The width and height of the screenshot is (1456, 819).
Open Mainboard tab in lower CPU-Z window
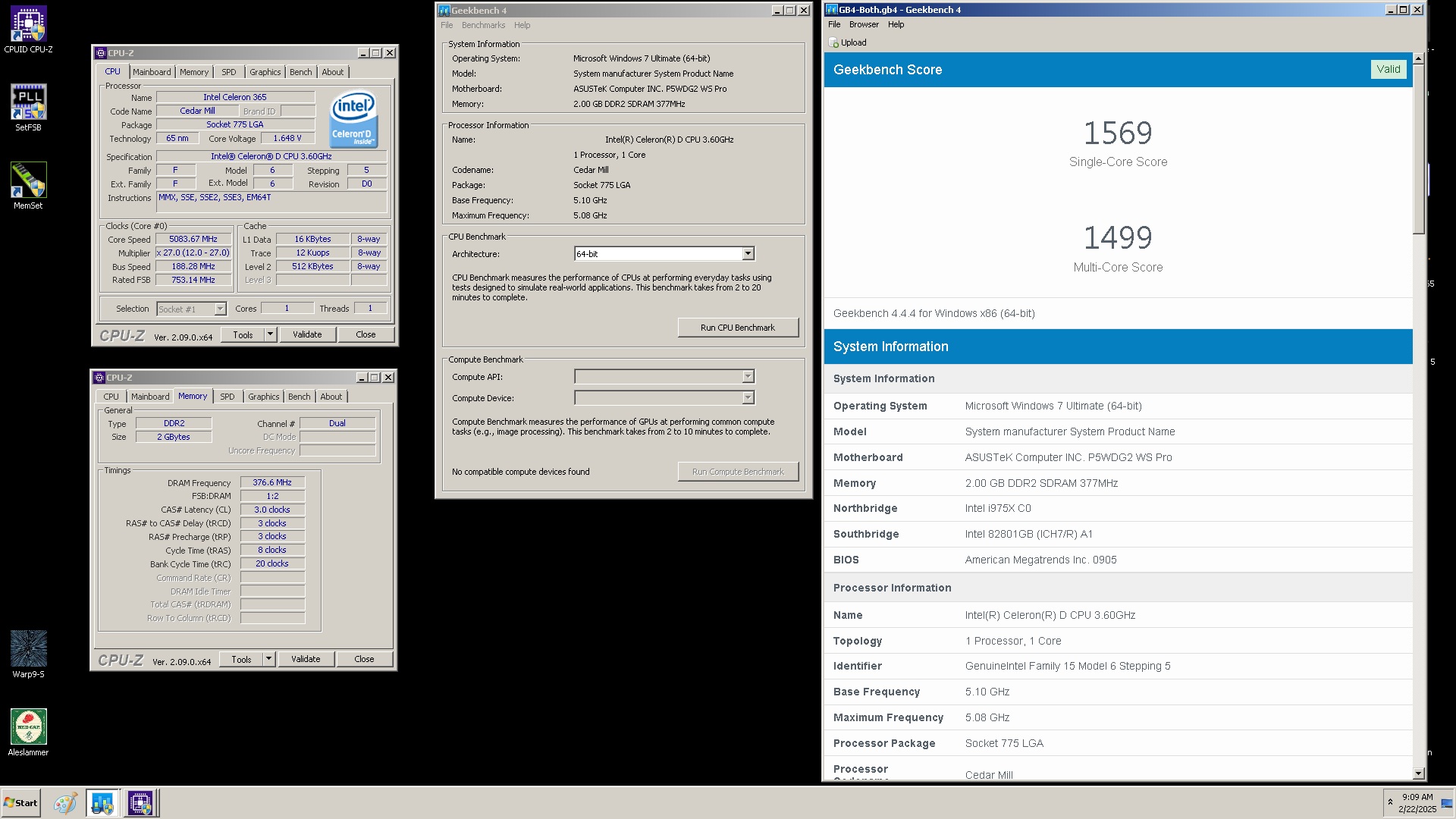(x=150, y=397)
